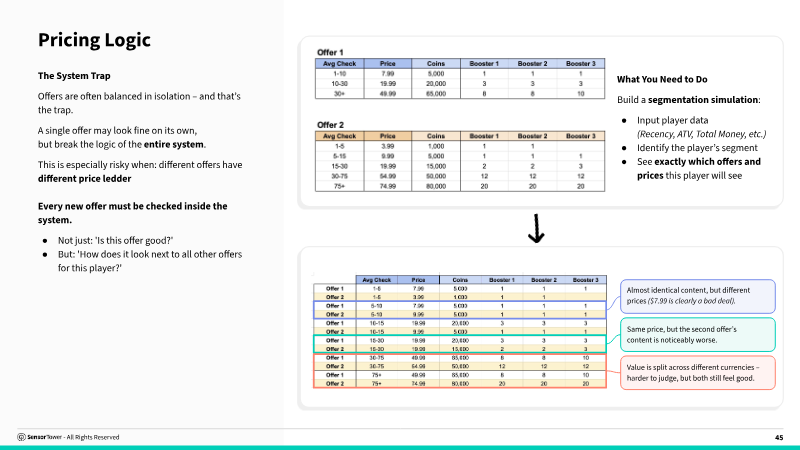The image size is (800, 450).
Task: Click the page number 45
Action: 778,437
